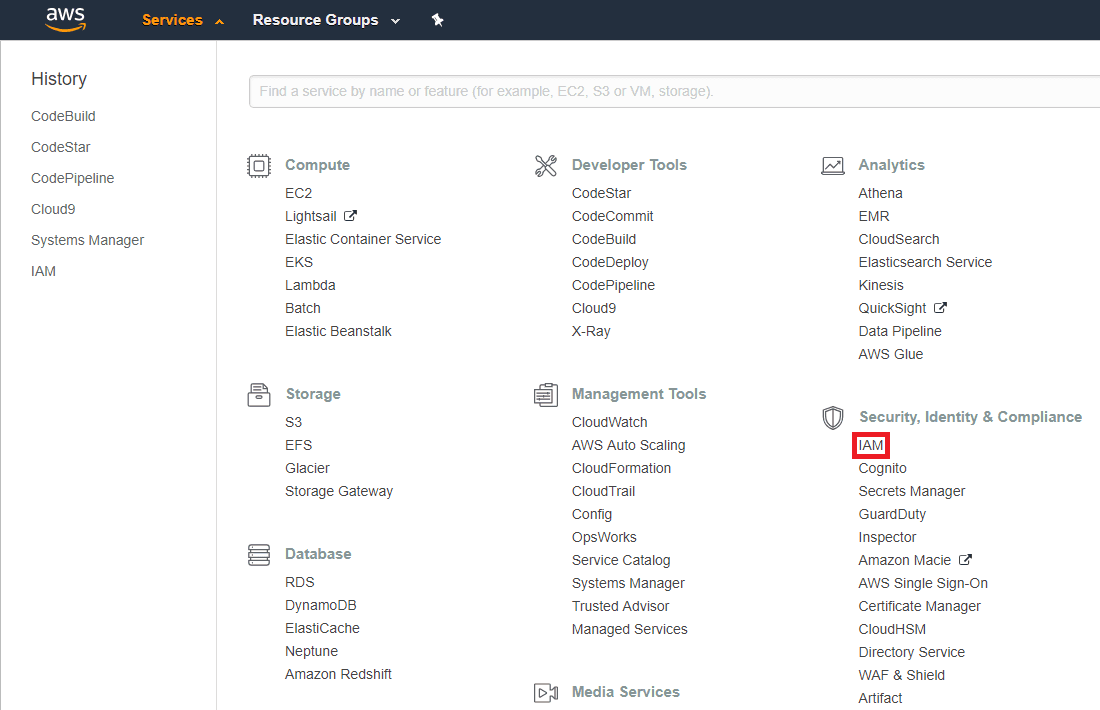The height and width of the screenshot is (710, 1100).
Task: Open Cloud9 from History sidebar
Action: (x=53, y=209)
